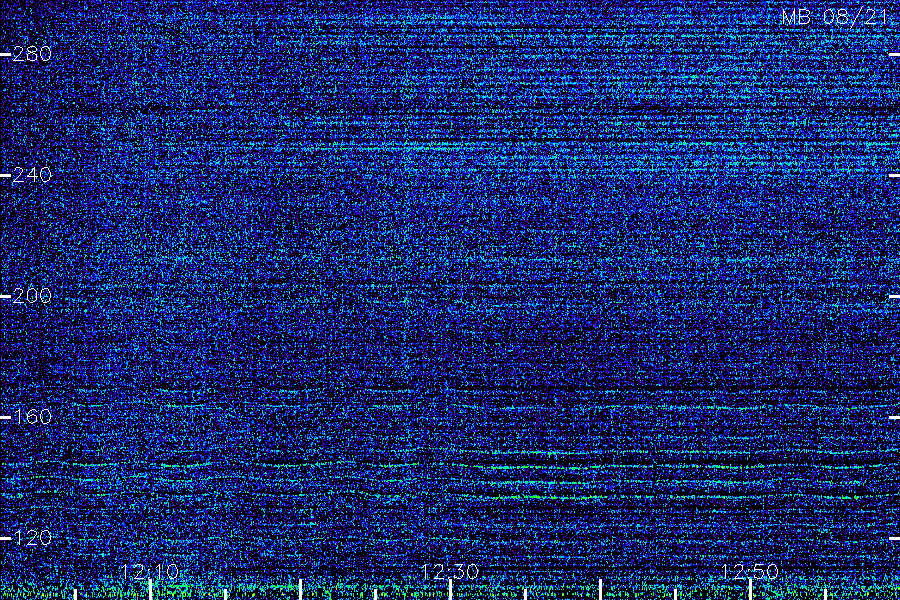Click the 280 frequency axis label

click(x=32, y=55)
